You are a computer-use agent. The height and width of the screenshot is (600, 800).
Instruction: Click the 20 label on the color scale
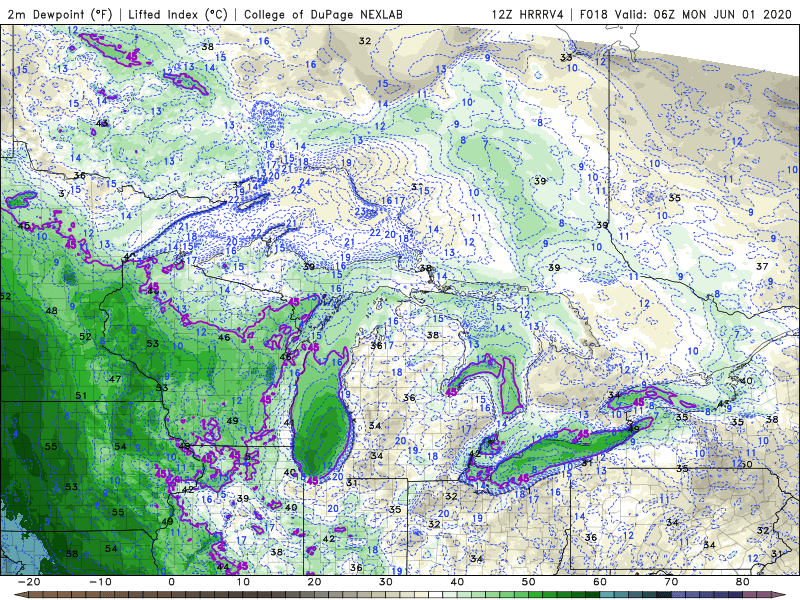click(x=314, y=582)
